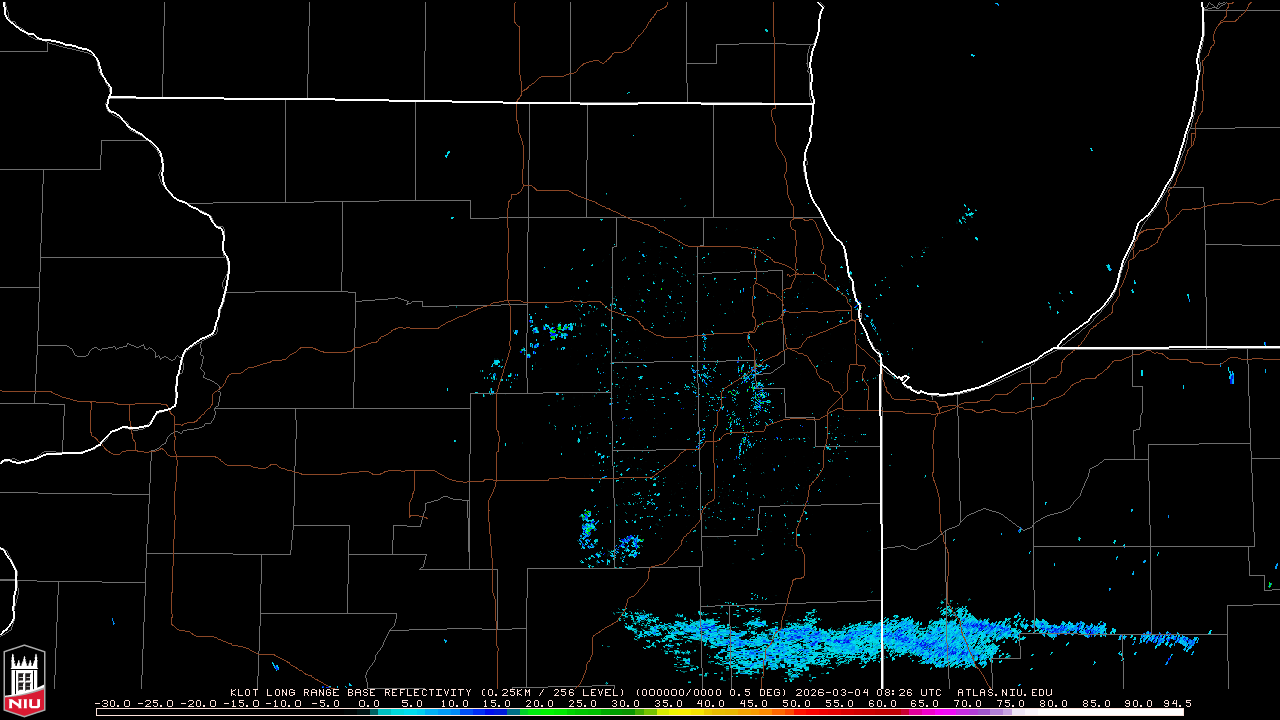Image resolution: width=1280 pixels, height=720 pixels.
Task: Click the 50.0 dBZ red scale segment
Action: (x=796, y=712)
